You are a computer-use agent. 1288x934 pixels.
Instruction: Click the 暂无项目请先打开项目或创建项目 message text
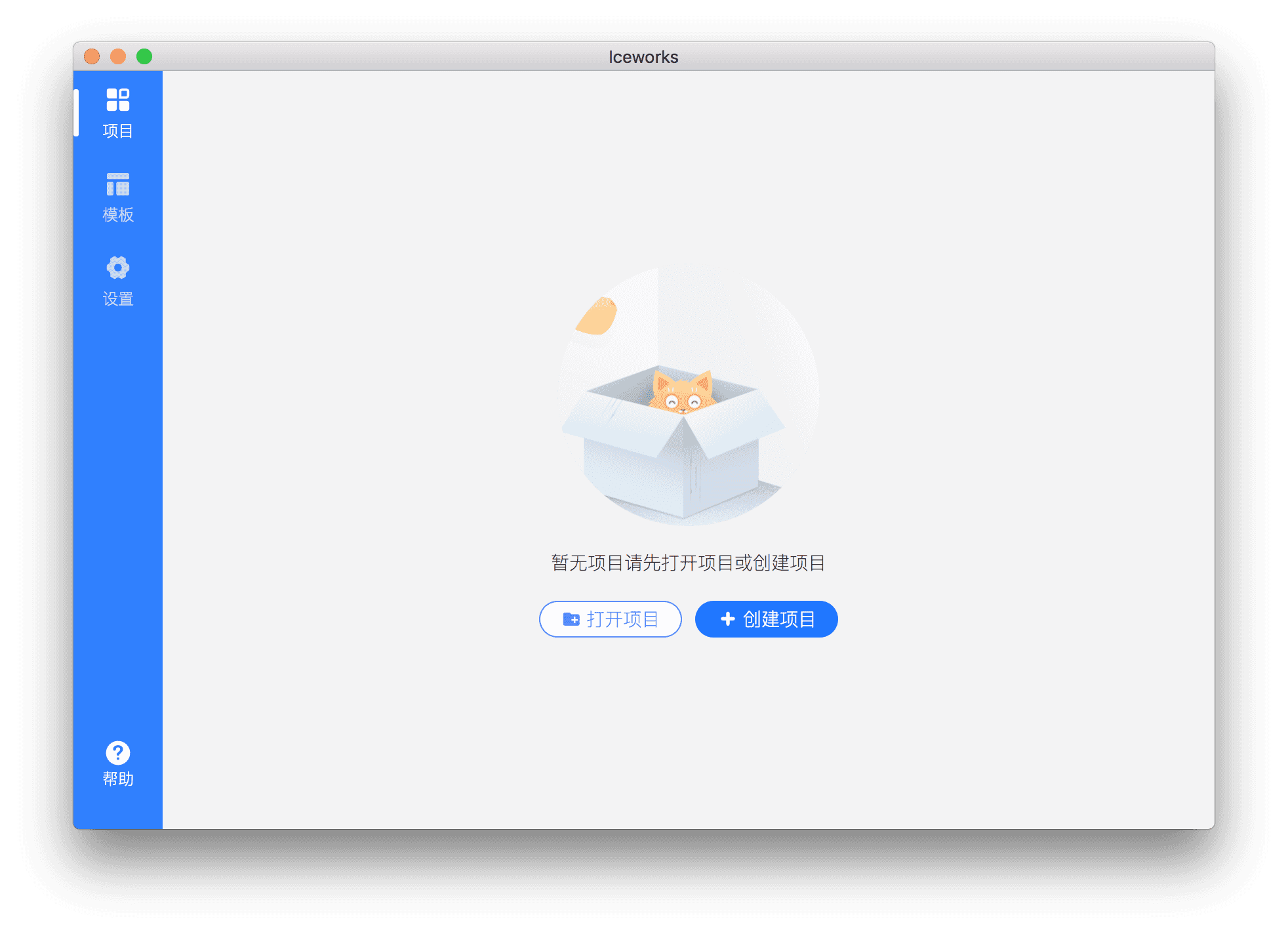coord(688,563)
